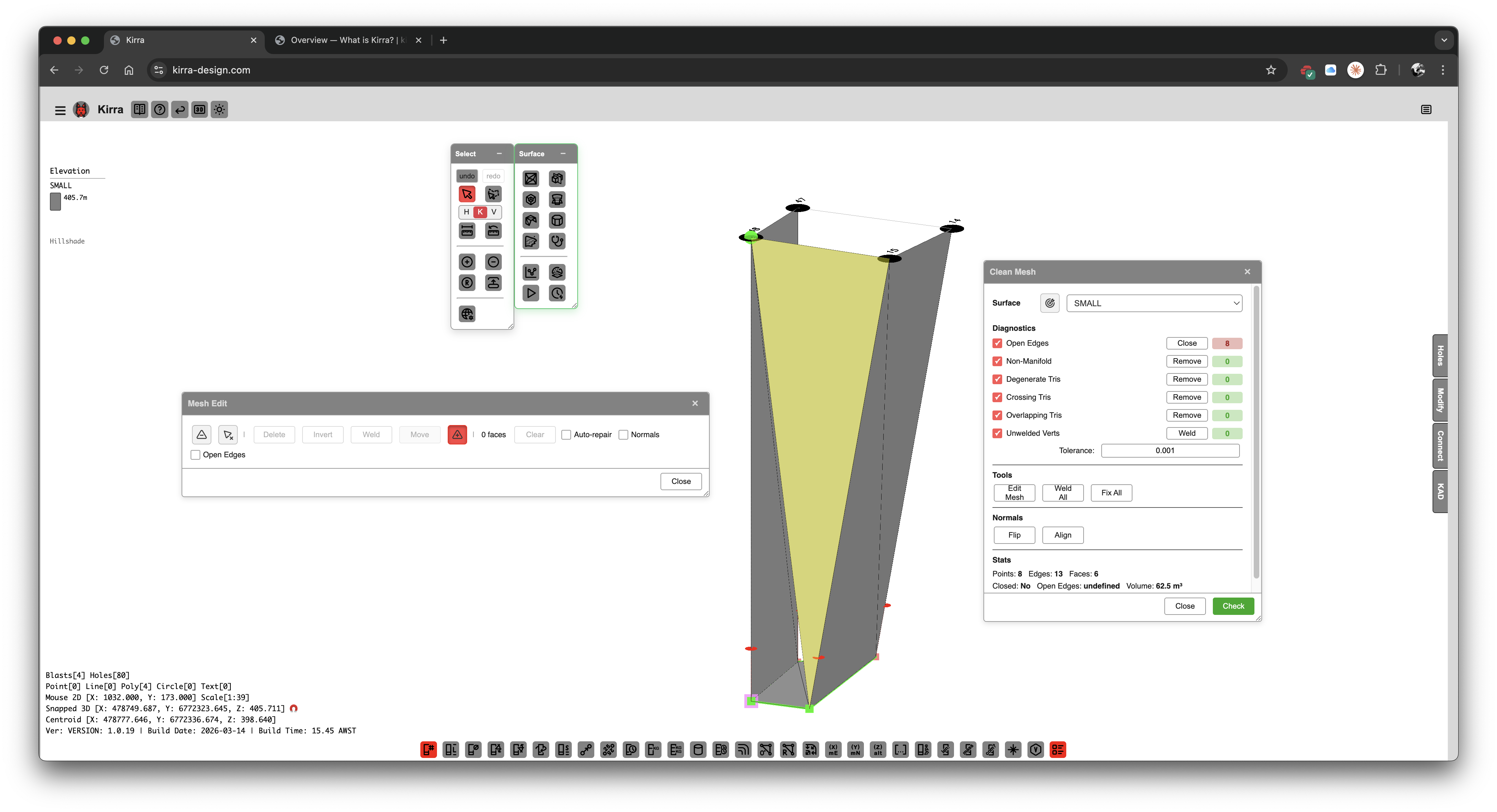Open the 3D view icon in top toolbar
The height and width of the screenshot is (812, 1497).
click(x=200, y=109)
